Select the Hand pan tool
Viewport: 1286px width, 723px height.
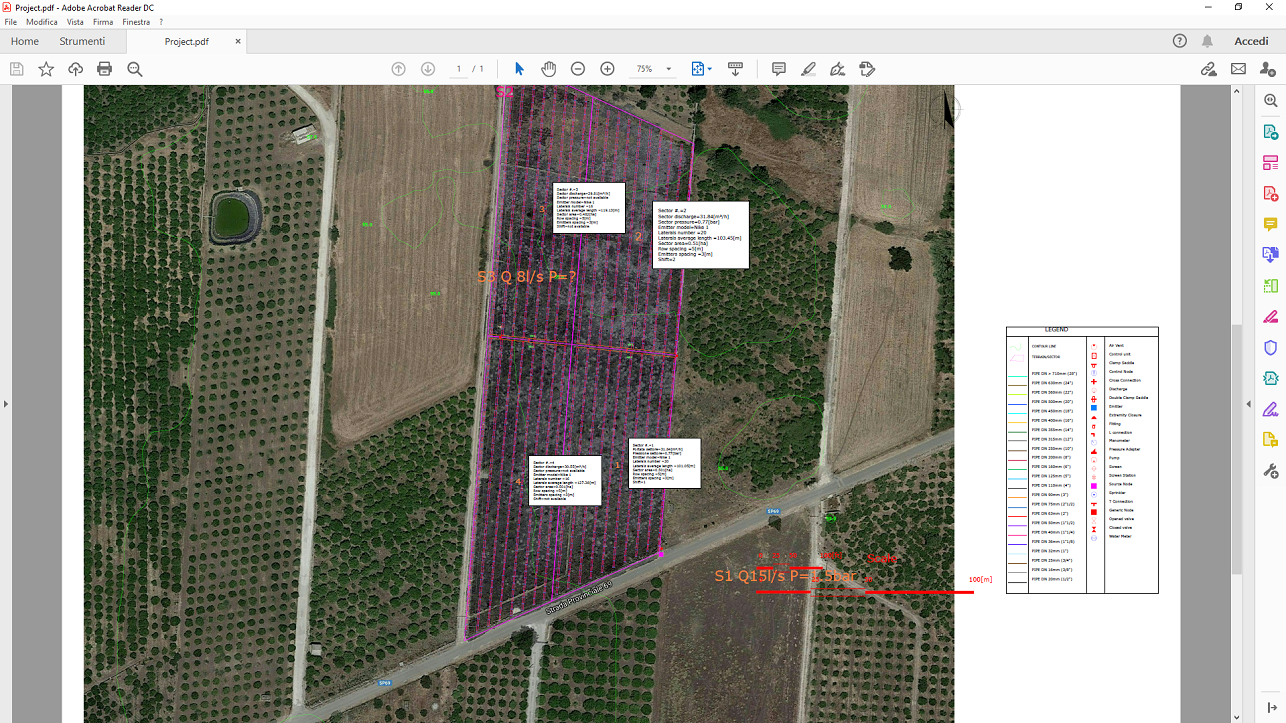tap(548, 69)
